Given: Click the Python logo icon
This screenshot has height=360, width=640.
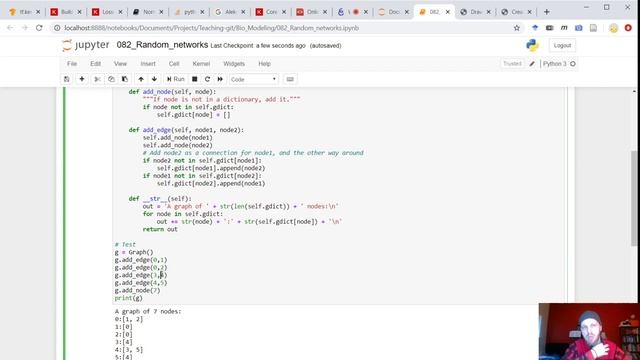Looking at the screenshot, I should tap(532, 45).
